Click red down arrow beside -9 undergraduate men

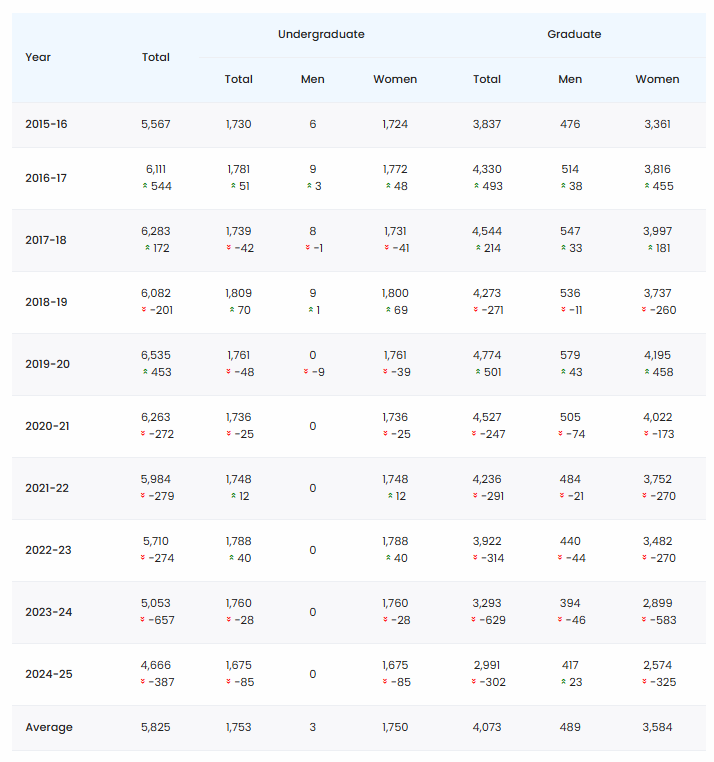point(306,372)
